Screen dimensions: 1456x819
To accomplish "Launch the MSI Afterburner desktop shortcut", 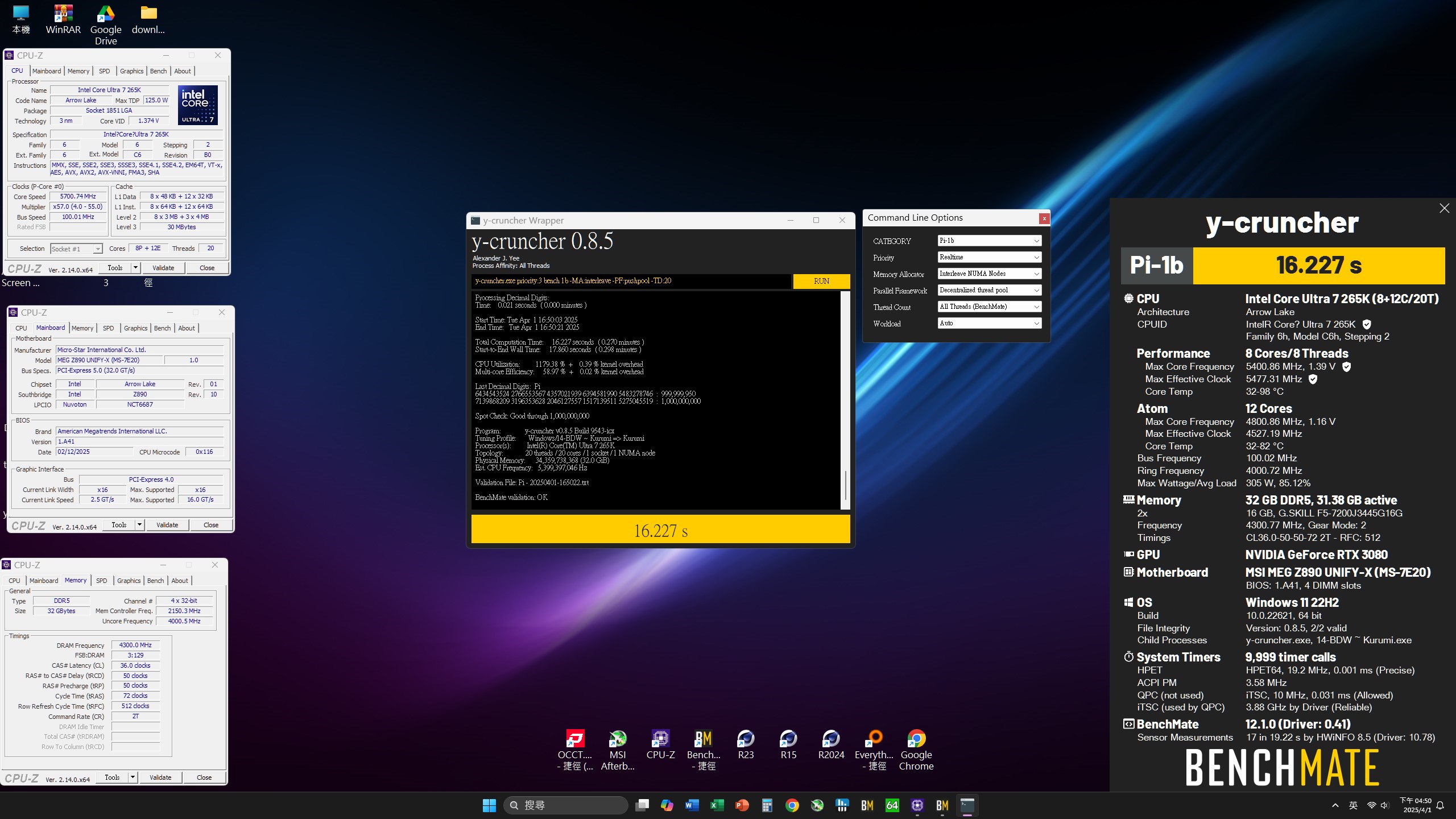I will [618, 750].
